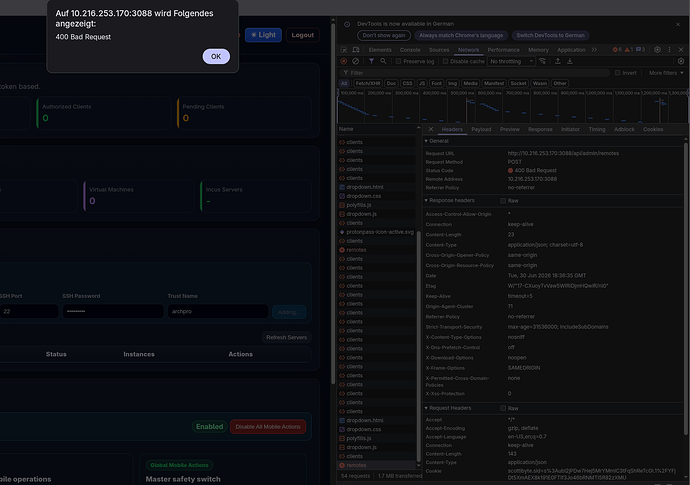Toggle the All request type filter
690x485 pixels.
pyautogui.click(x=344, y=83)
